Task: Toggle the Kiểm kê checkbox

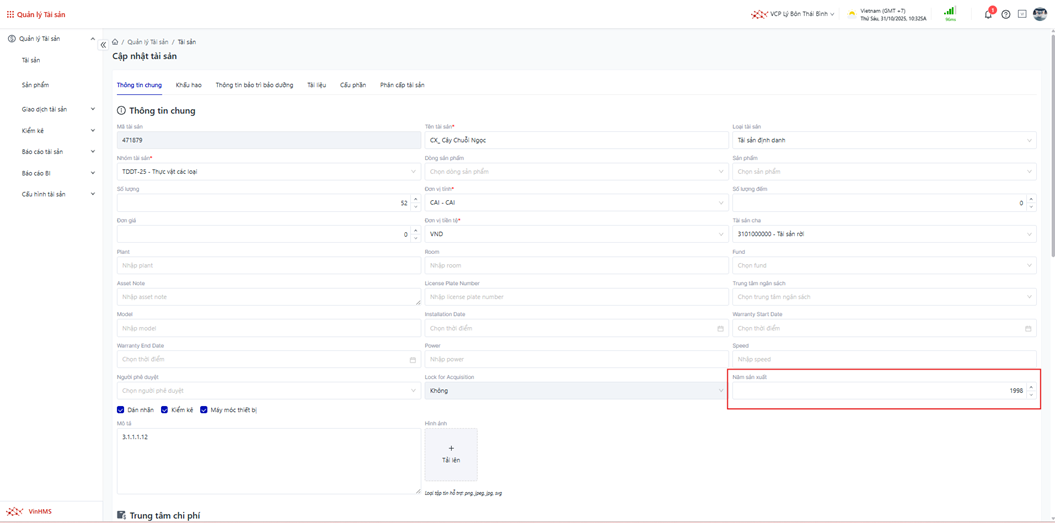Action: pyautogui.click(x=165, y=410)
